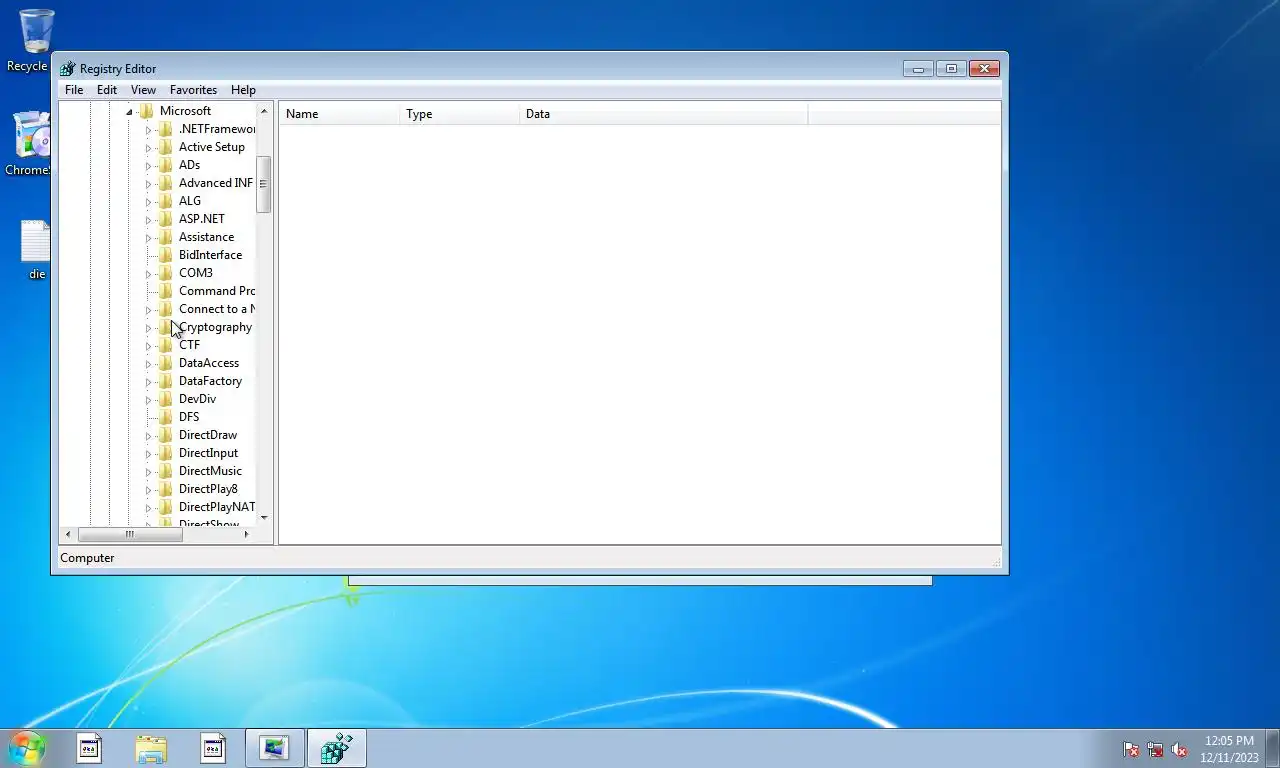Click the tree horizontal scrollbar thumb
The height and width of the screenshot is (768, 1280).
(x=130, y=534)
